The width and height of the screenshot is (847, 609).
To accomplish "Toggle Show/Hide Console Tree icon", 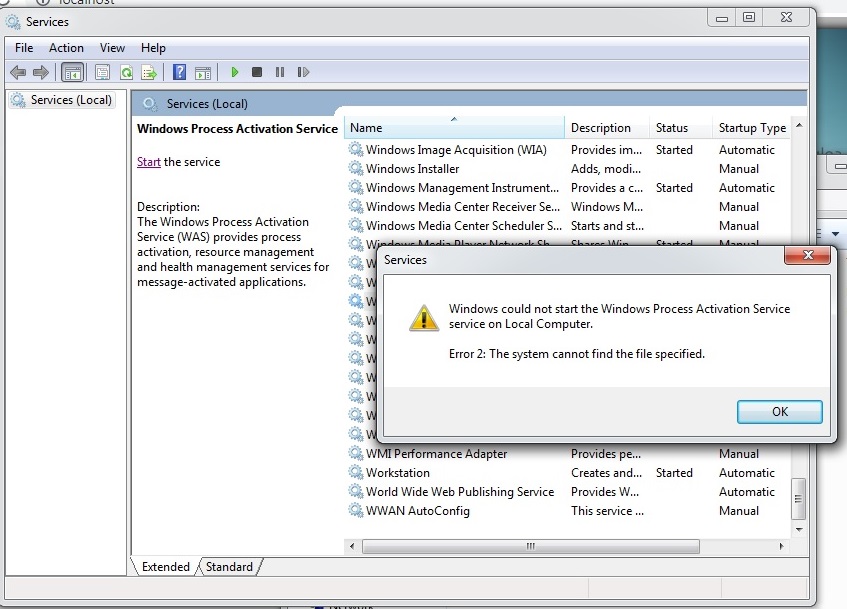I will point(72,72).
